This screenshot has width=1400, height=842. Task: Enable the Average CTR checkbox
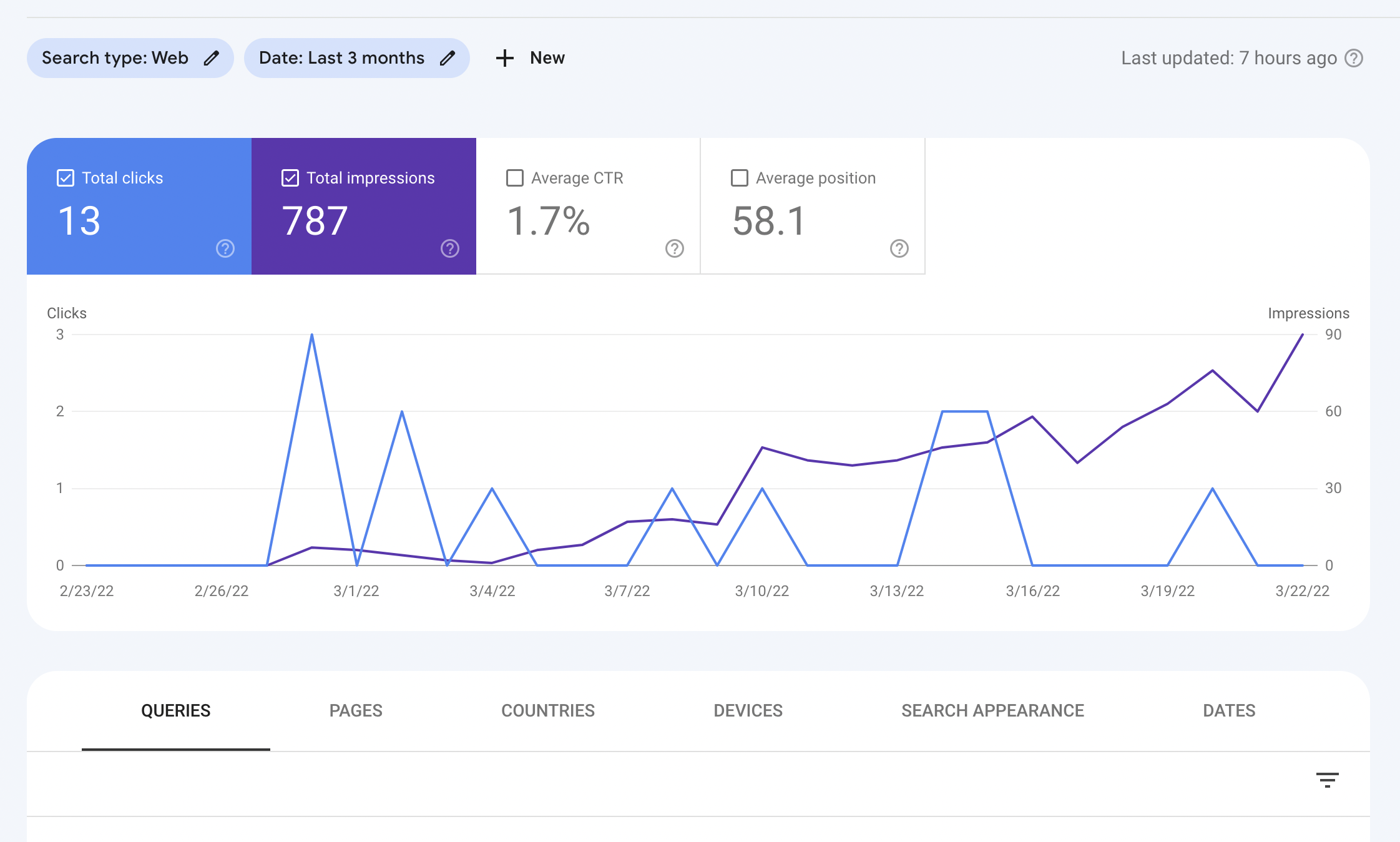point(515,178)
